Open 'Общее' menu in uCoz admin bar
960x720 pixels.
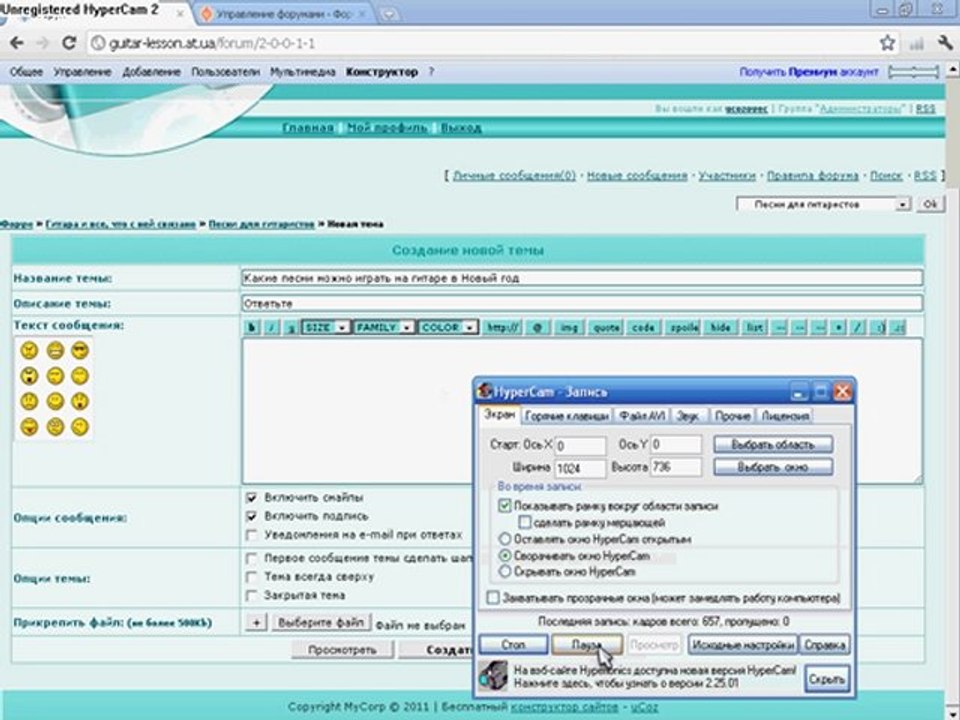(x=26, y=72)
